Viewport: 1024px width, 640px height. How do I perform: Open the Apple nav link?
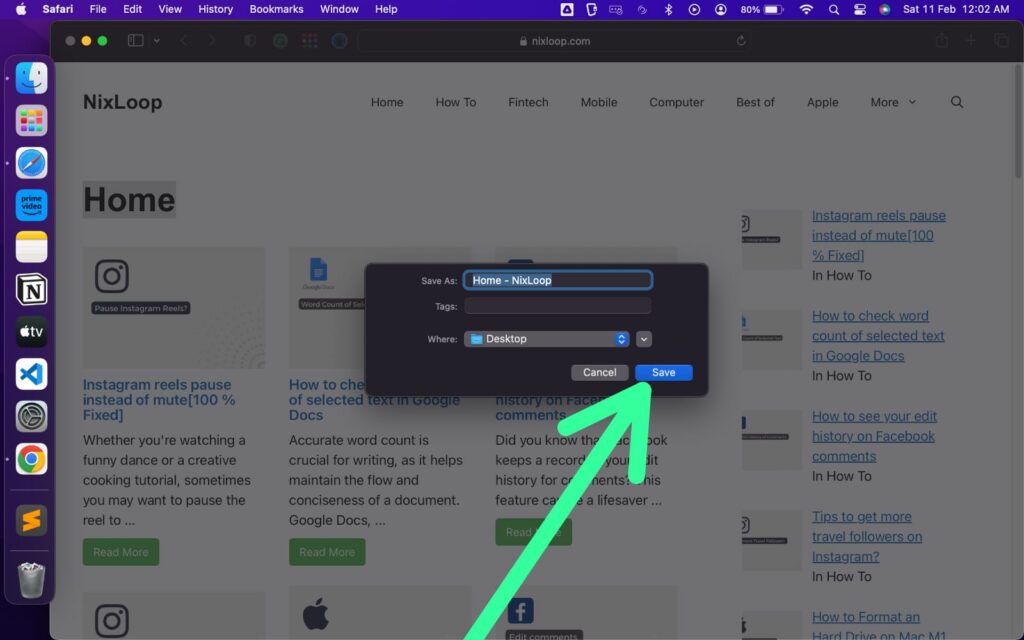coord(822,103)
